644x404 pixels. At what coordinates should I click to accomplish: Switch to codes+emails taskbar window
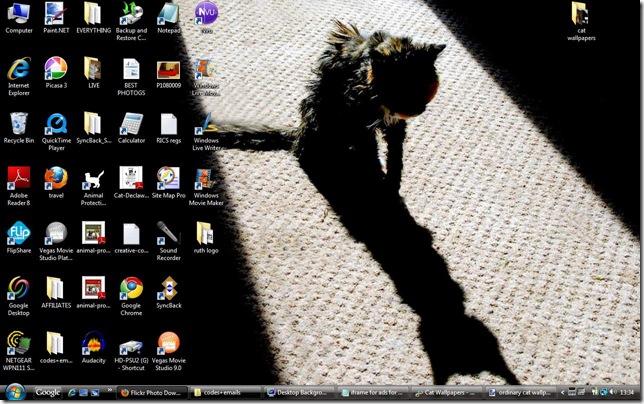click(226, 393)
